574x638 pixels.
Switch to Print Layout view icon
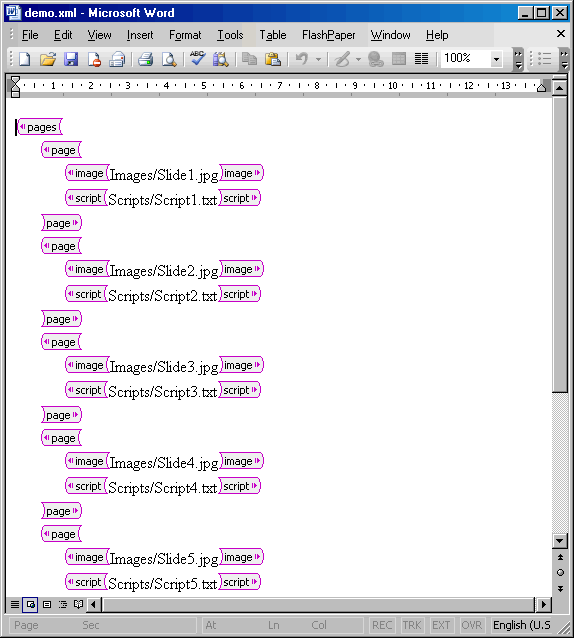(x=47, y=605)
